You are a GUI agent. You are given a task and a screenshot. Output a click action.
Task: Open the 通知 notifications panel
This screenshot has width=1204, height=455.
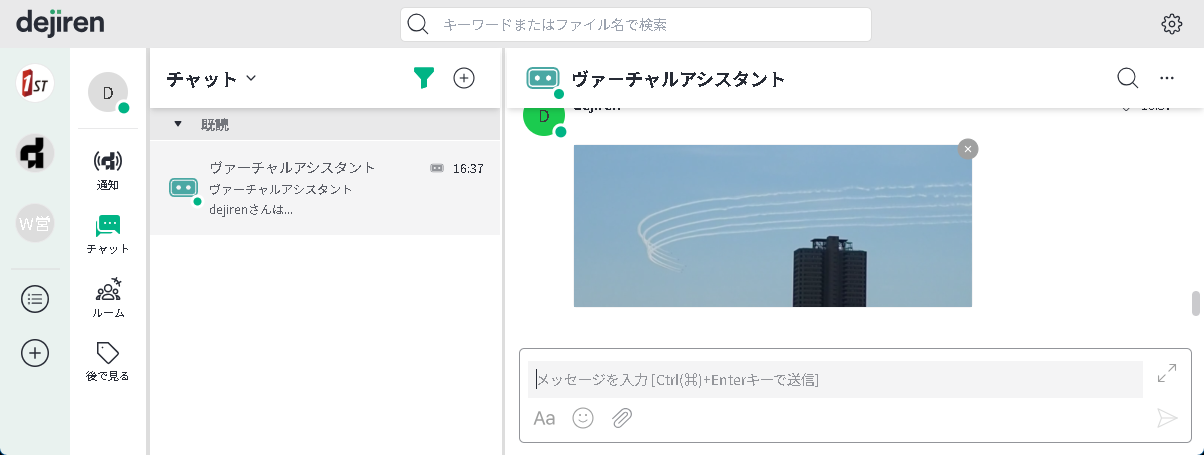point(108,169)
